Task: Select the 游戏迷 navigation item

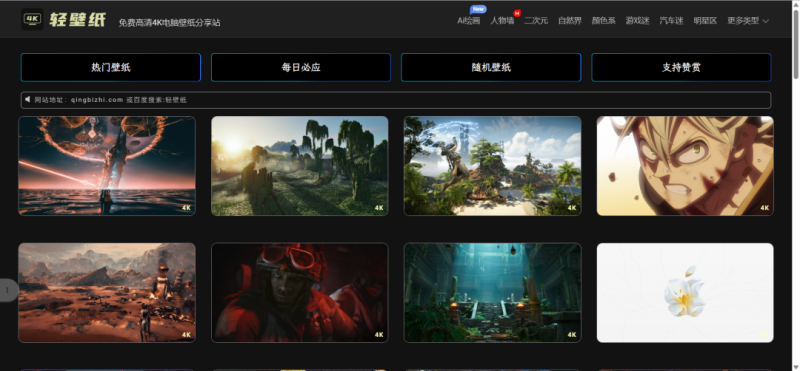Action: pos(637,21)
